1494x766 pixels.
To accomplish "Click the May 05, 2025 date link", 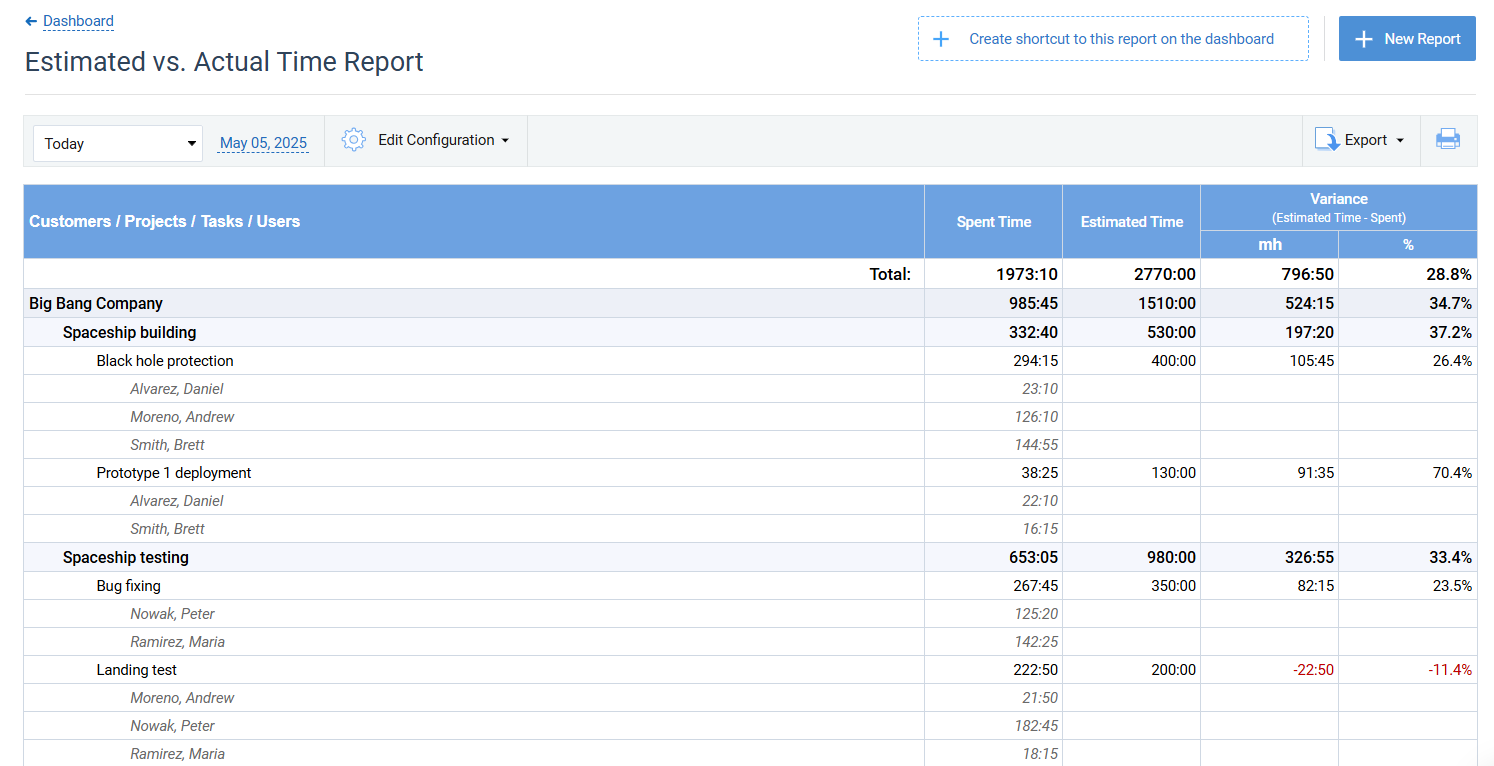I will coord(263,143).
